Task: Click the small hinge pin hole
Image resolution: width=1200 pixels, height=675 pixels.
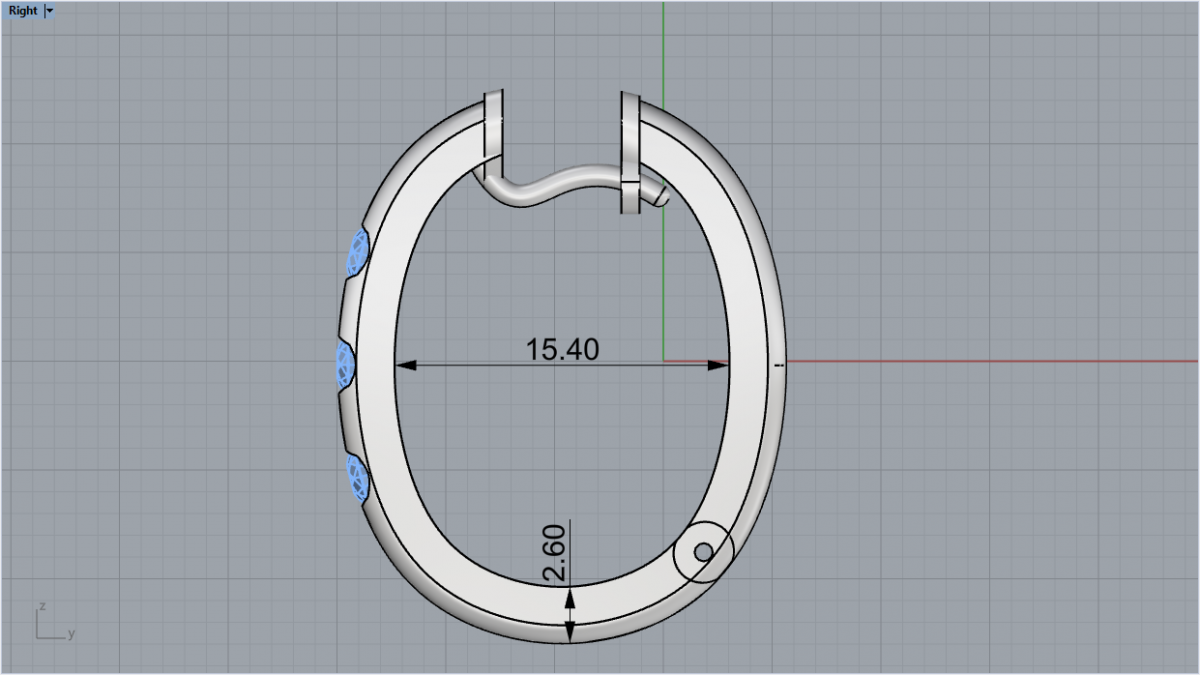Action: click(x=703, y=552)
